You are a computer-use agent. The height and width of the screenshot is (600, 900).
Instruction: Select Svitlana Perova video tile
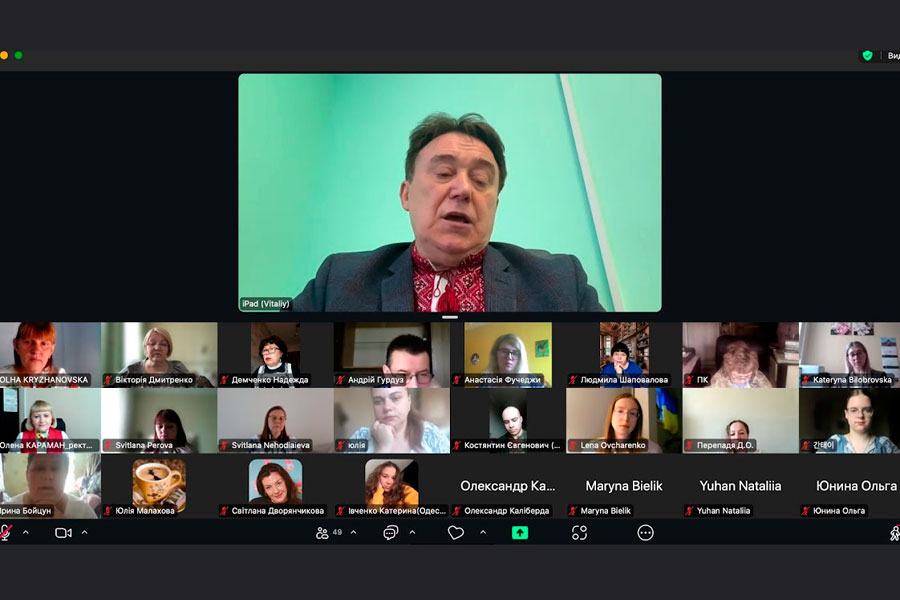pyautogui.click(x=160, y=421)
